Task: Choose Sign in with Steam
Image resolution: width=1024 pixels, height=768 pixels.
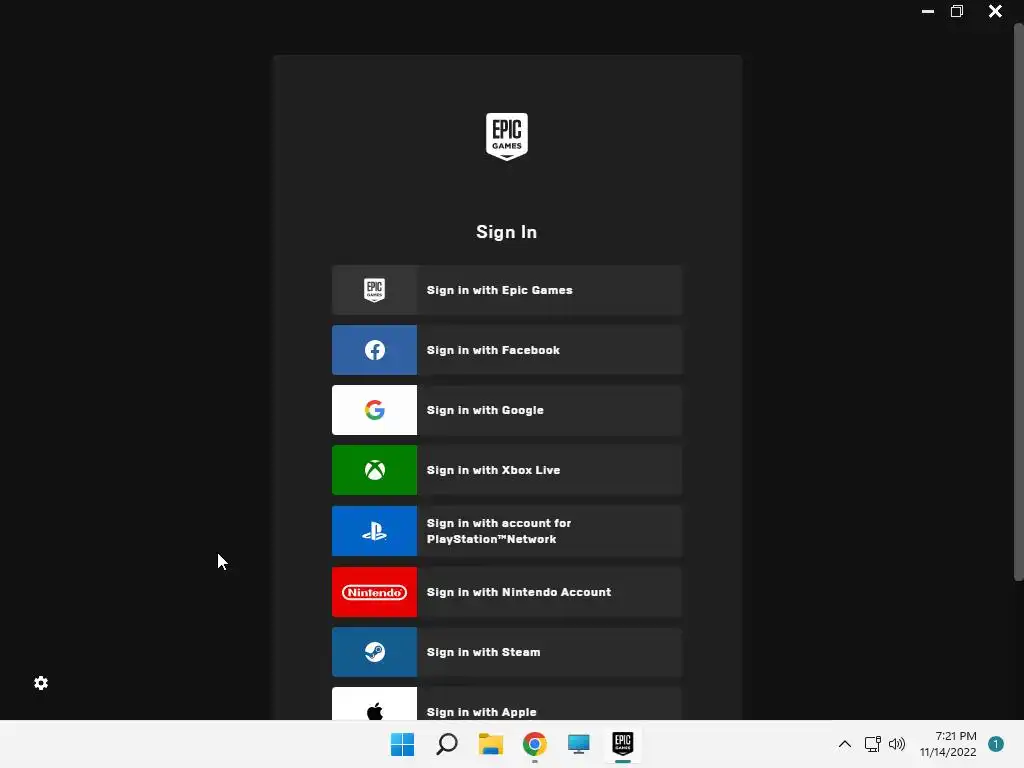Action: pos(507,652)
